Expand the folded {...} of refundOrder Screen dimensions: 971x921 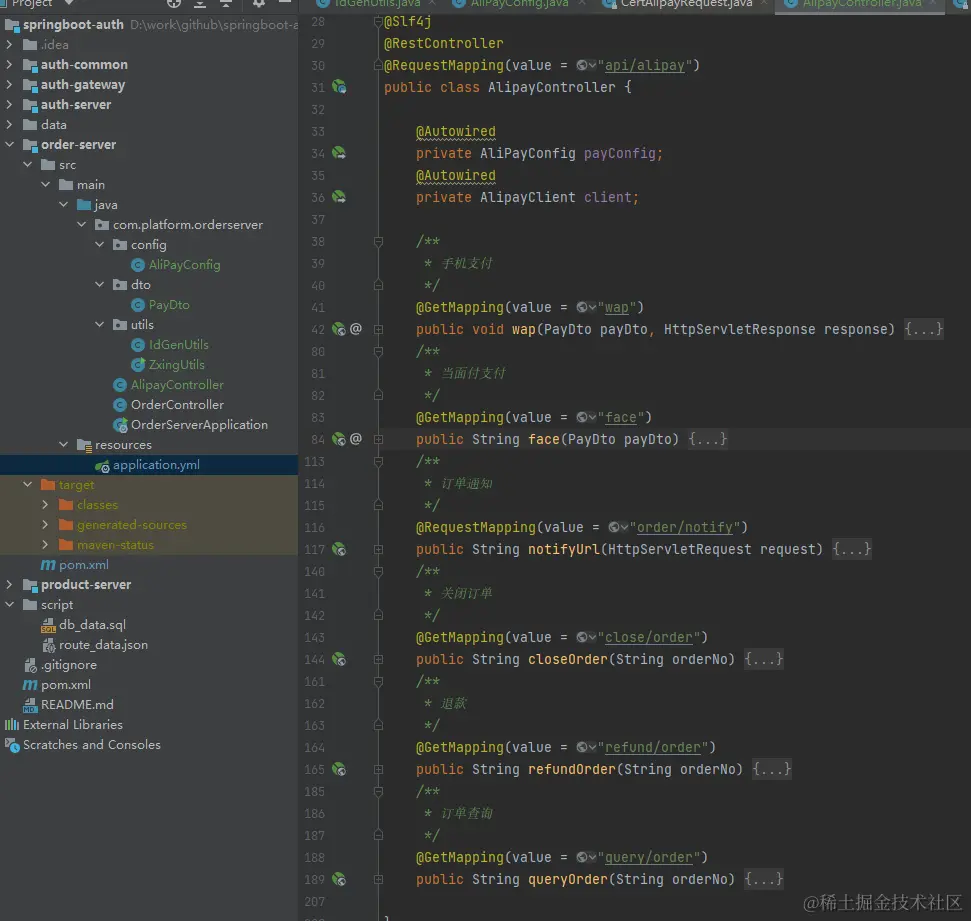772,769
